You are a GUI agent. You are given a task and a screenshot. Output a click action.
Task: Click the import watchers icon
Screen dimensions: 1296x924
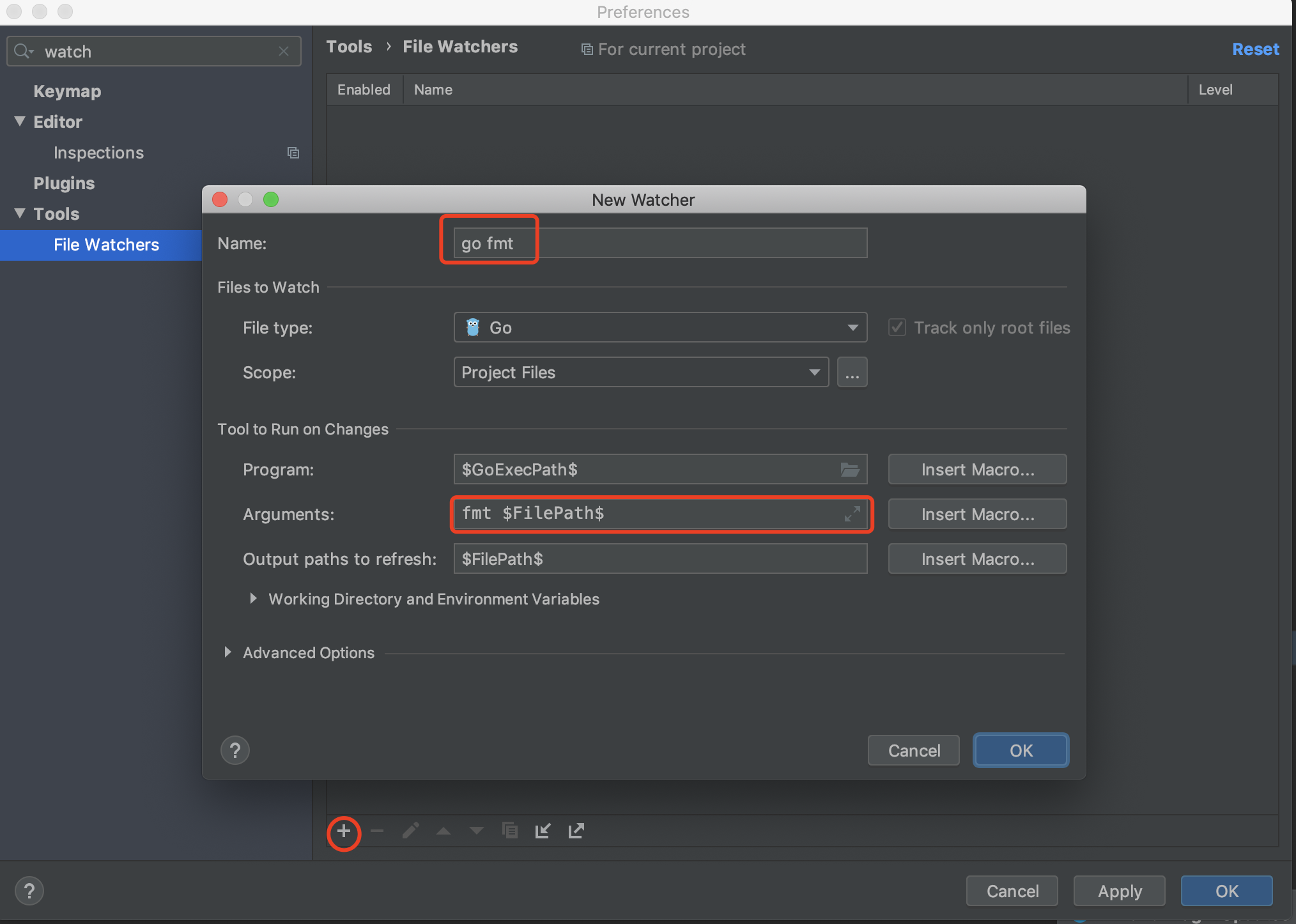543,831
